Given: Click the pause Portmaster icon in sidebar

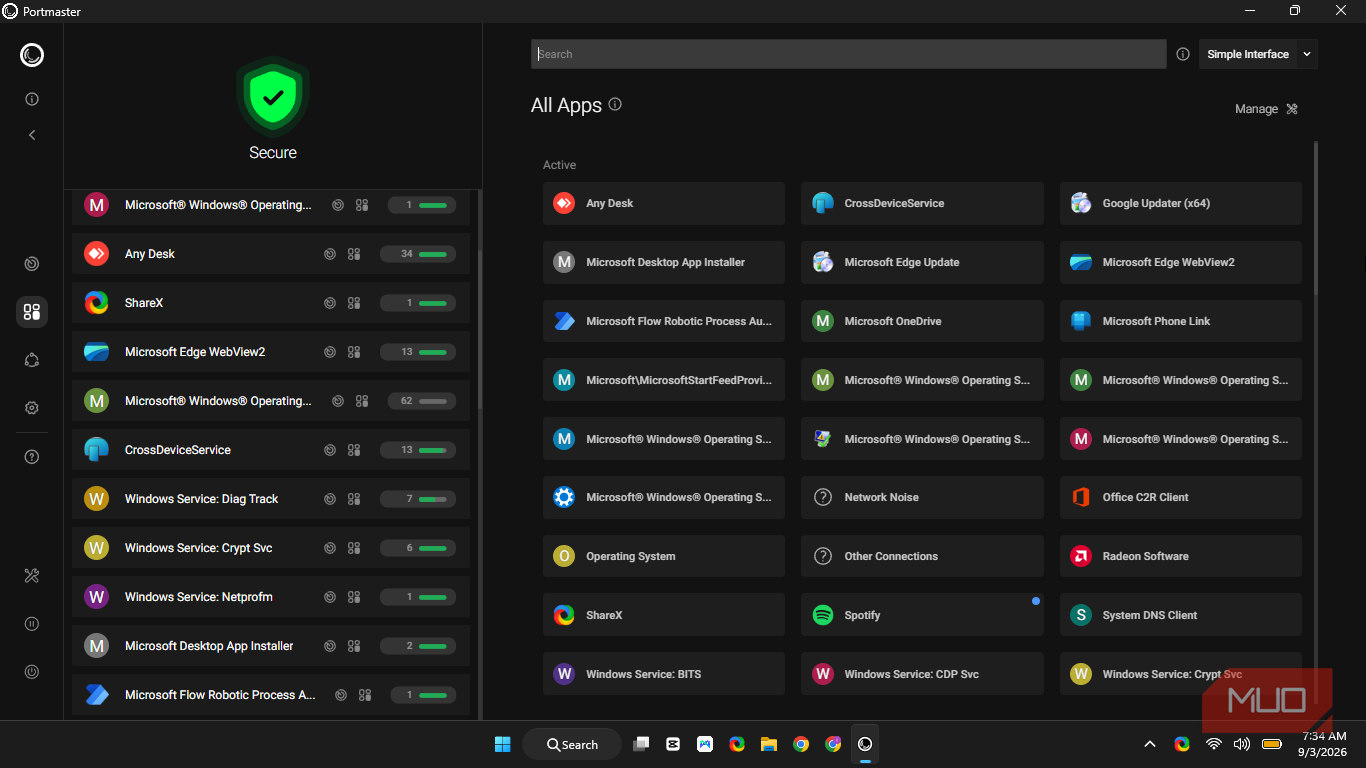Looking at the screenshot, I should (x=32, y=624).
